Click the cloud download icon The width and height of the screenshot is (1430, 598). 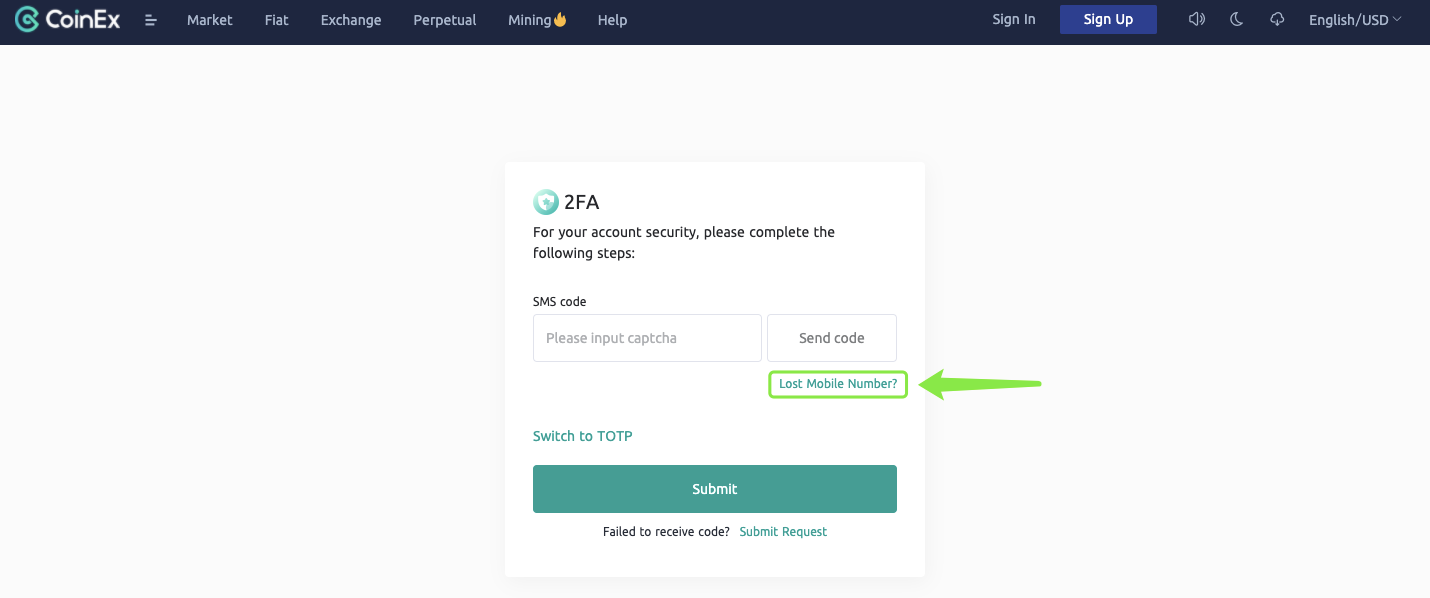(x=1277, y=19)
